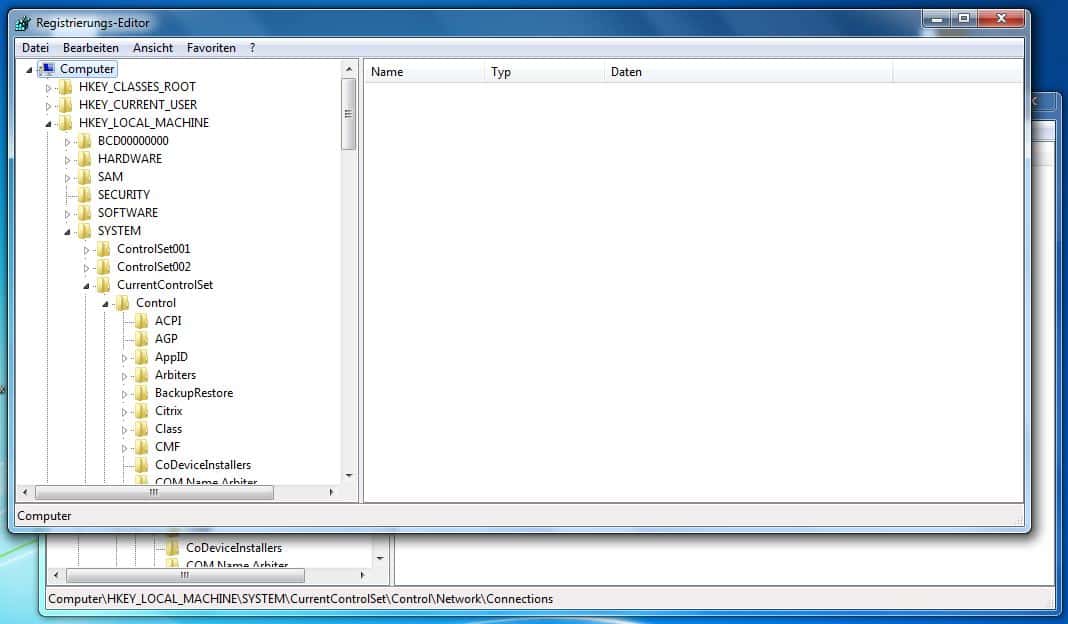Click the SOFTWARE folder icon
Viewport: 1068px width, 624px height.
click(84, 213)
